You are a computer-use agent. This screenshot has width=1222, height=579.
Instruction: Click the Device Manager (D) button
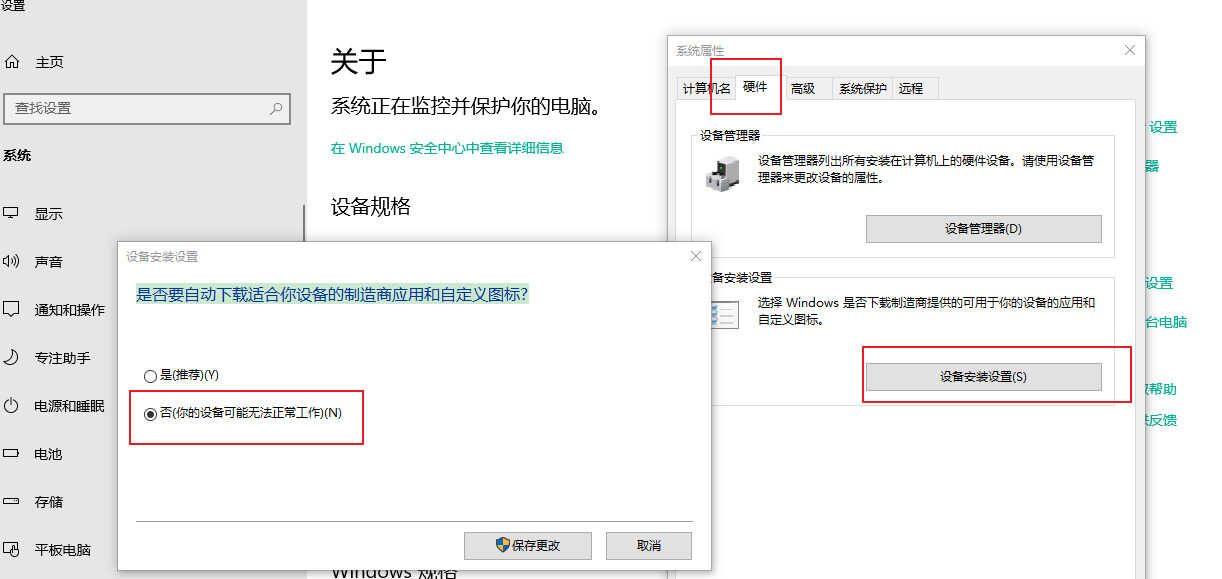(983, 228)
